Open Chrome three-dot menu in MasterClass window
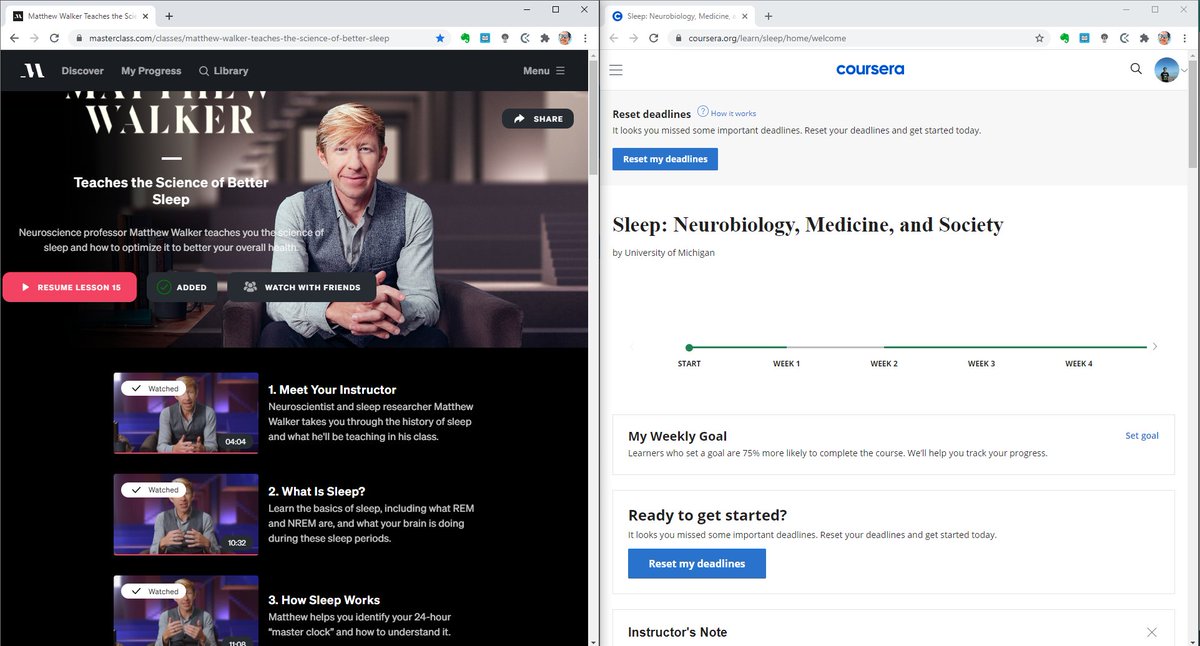The height and width of the screenshot is (646, 1200). click(585, 38)
